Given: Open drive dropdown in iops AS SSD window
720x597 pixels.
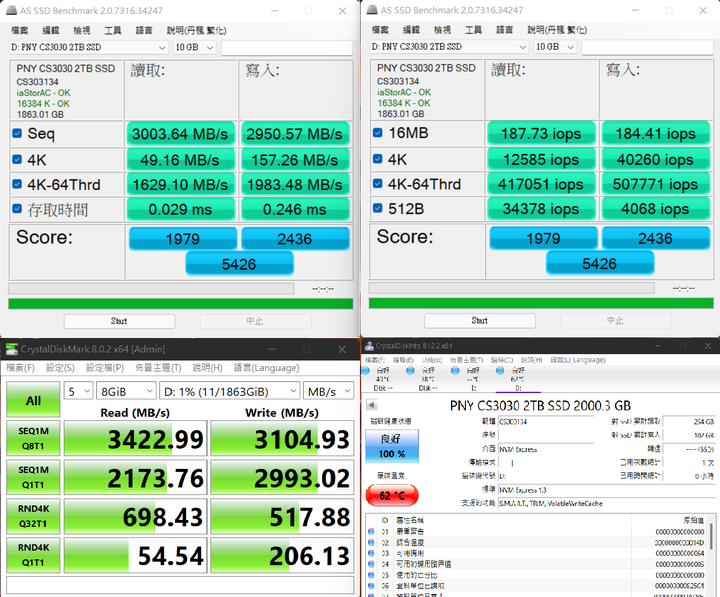Looking at the screenshot, I should (x=449, y=47).
